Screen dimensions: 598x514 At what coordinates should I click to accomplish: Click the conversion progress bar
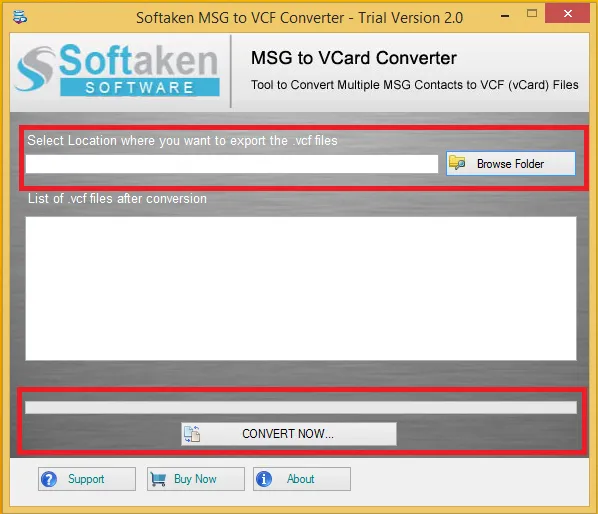click(301, 408)
